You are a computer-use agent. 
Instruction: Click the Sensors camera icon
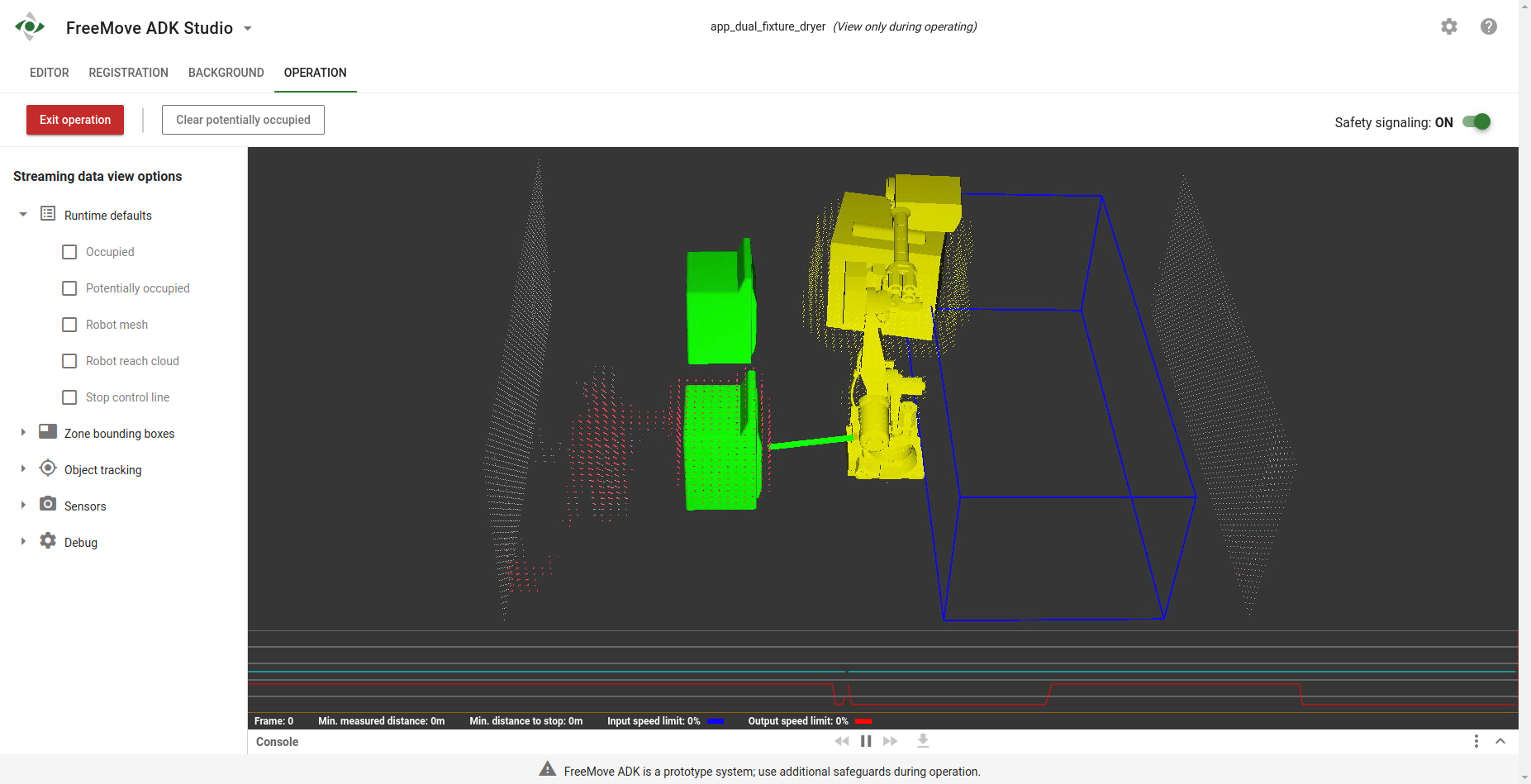(48, 504)
